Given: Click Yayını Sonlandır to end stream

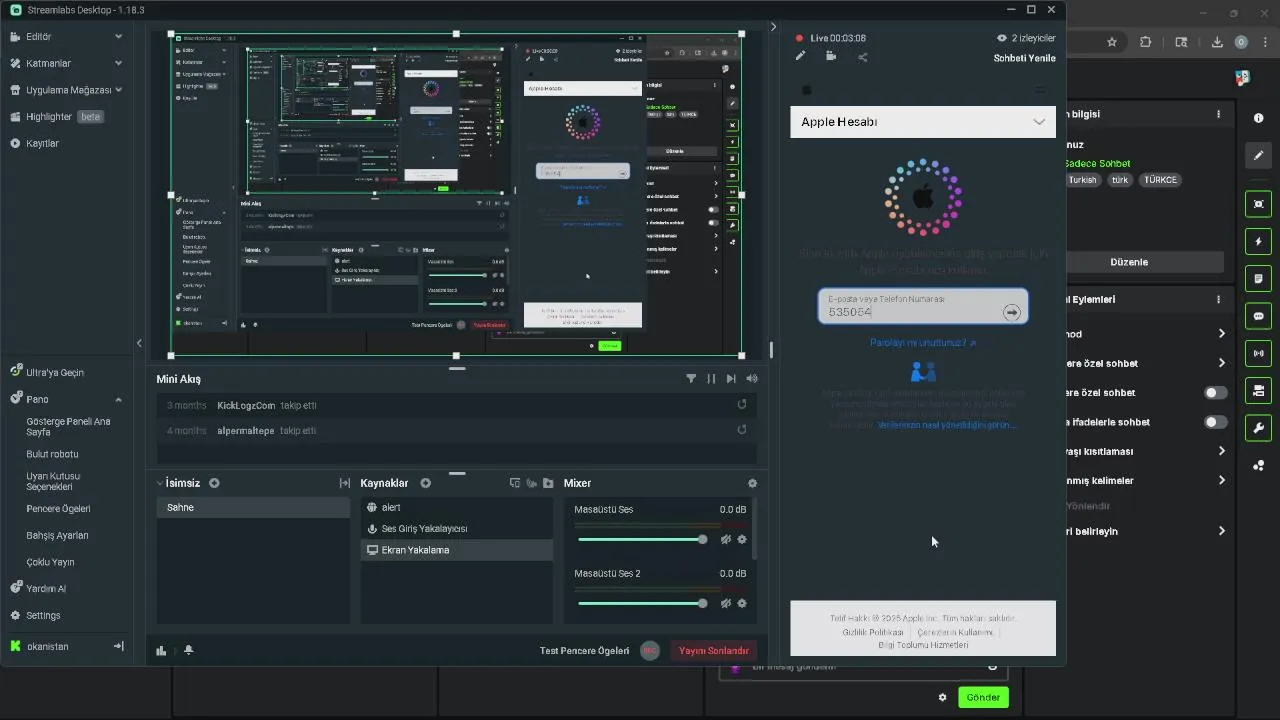Looking at the screenshot, I should click(714, 650).
